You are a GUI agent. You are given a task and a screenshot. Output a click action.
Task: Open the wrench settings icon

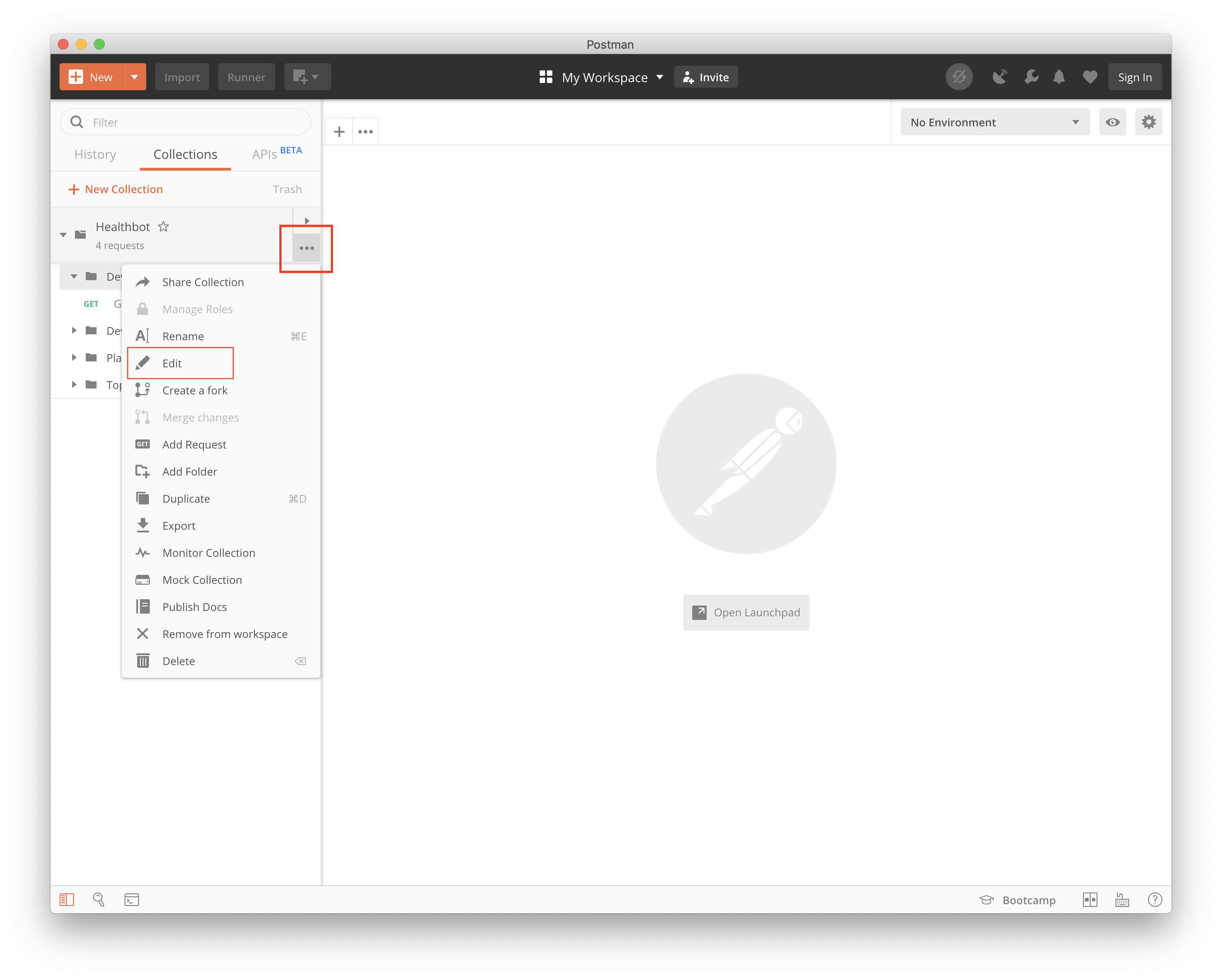pos(1031,77)
